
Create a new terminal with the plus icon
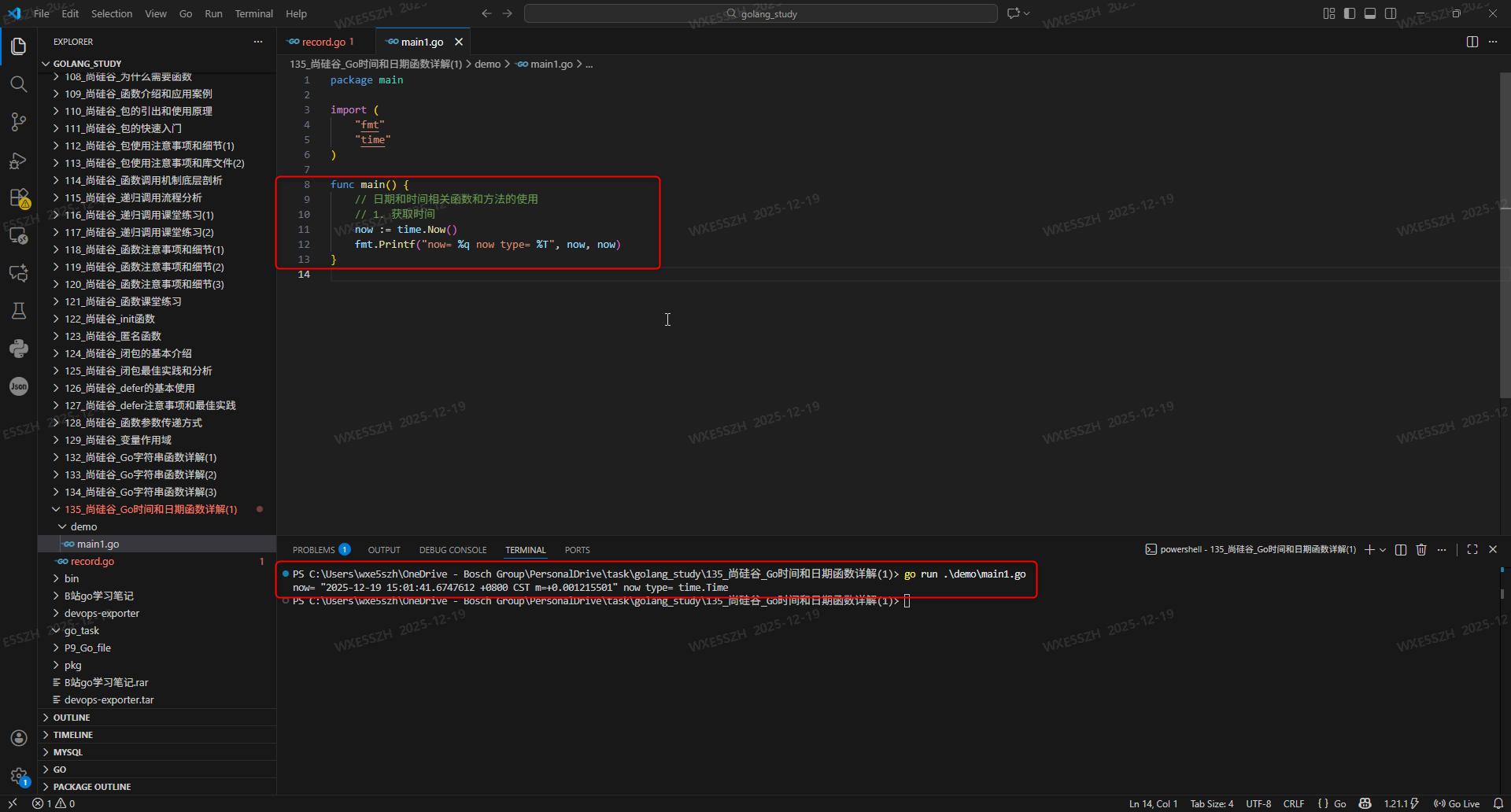tap(1369, 550)
